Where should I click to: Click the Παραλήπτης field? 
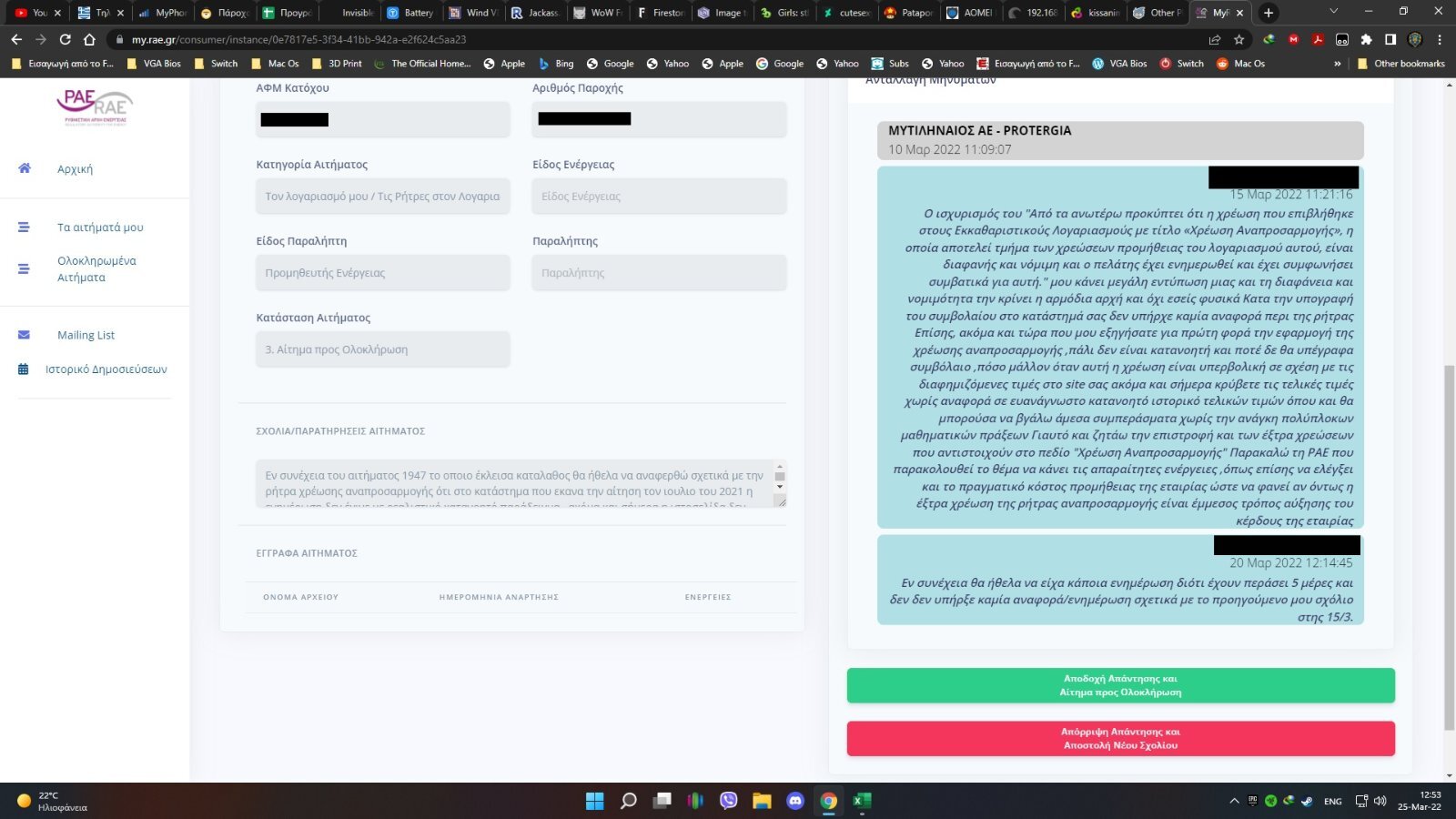tap(659, 272)
